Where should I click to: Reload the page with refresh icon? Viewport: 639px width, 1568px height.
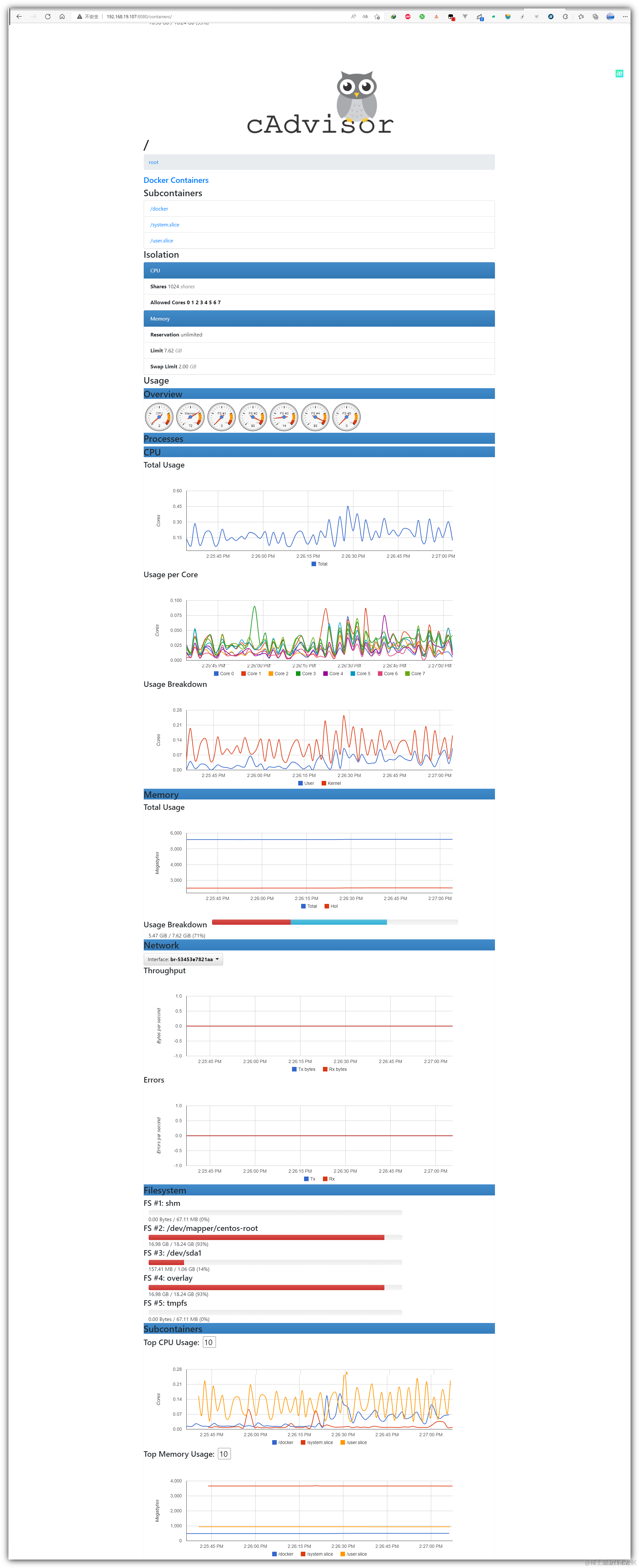point(47,17)
